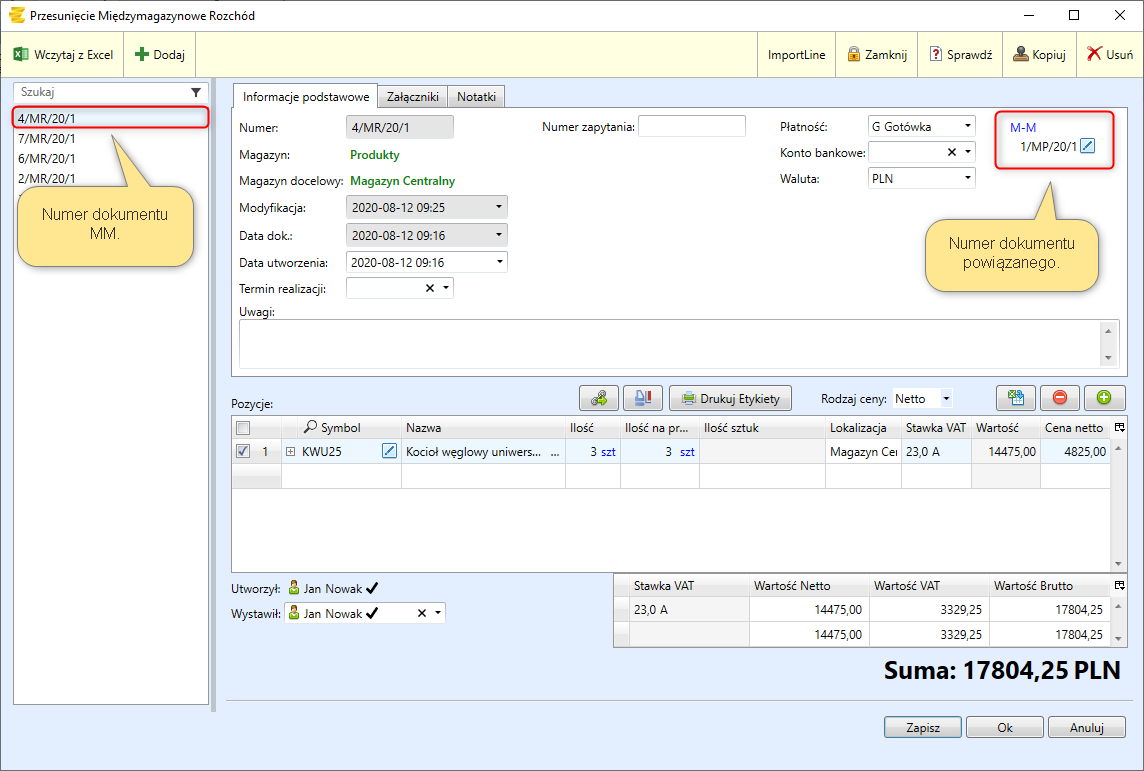This screenshot has width=1144, height=771.
Task: Click the spreadsheet import icon above positions table
Action: pyautogui.click(x=1016, y=398)
